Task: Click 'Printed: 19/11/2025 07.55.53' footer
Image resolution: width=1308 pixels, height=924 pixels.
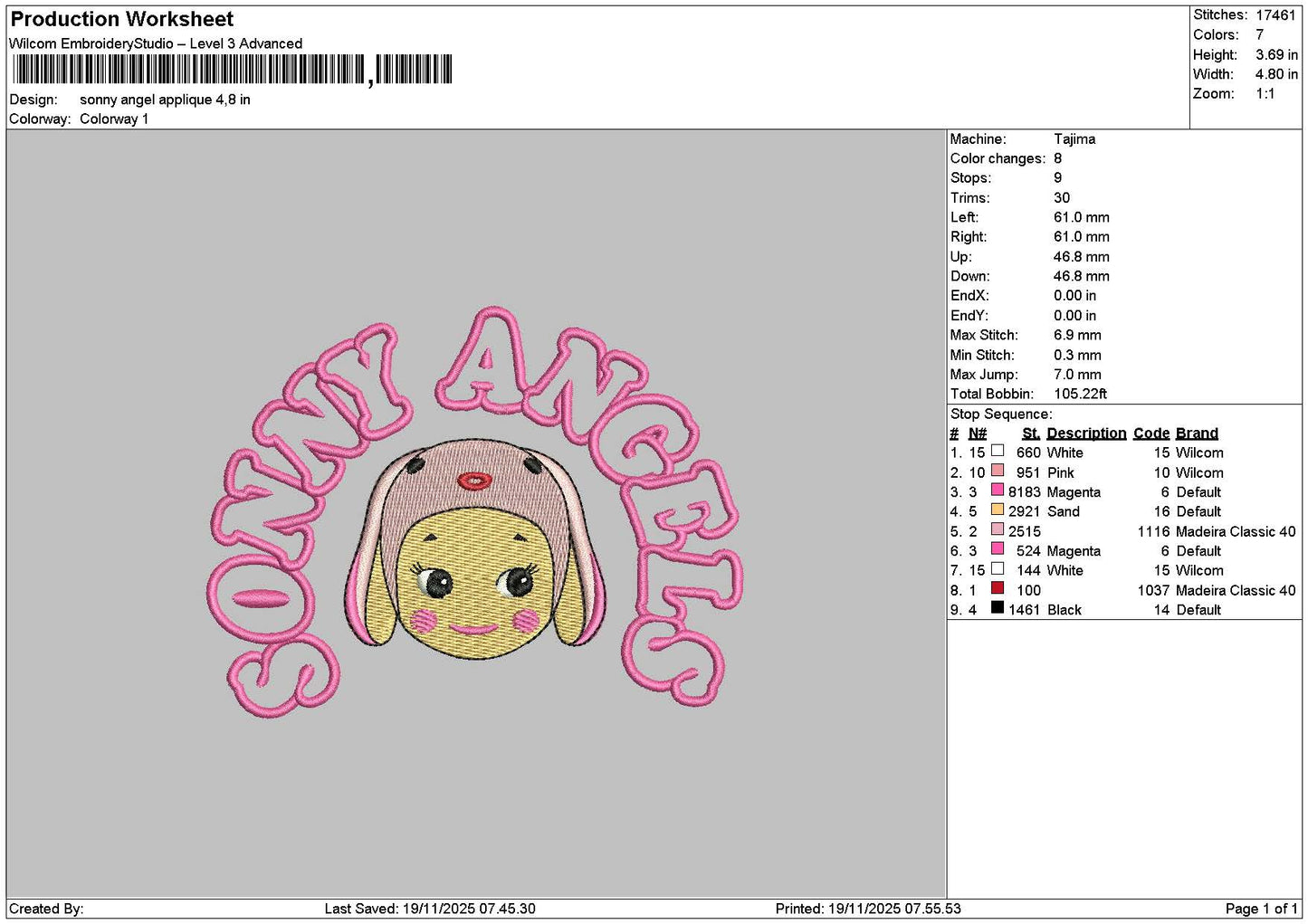Action: (868, 909)
